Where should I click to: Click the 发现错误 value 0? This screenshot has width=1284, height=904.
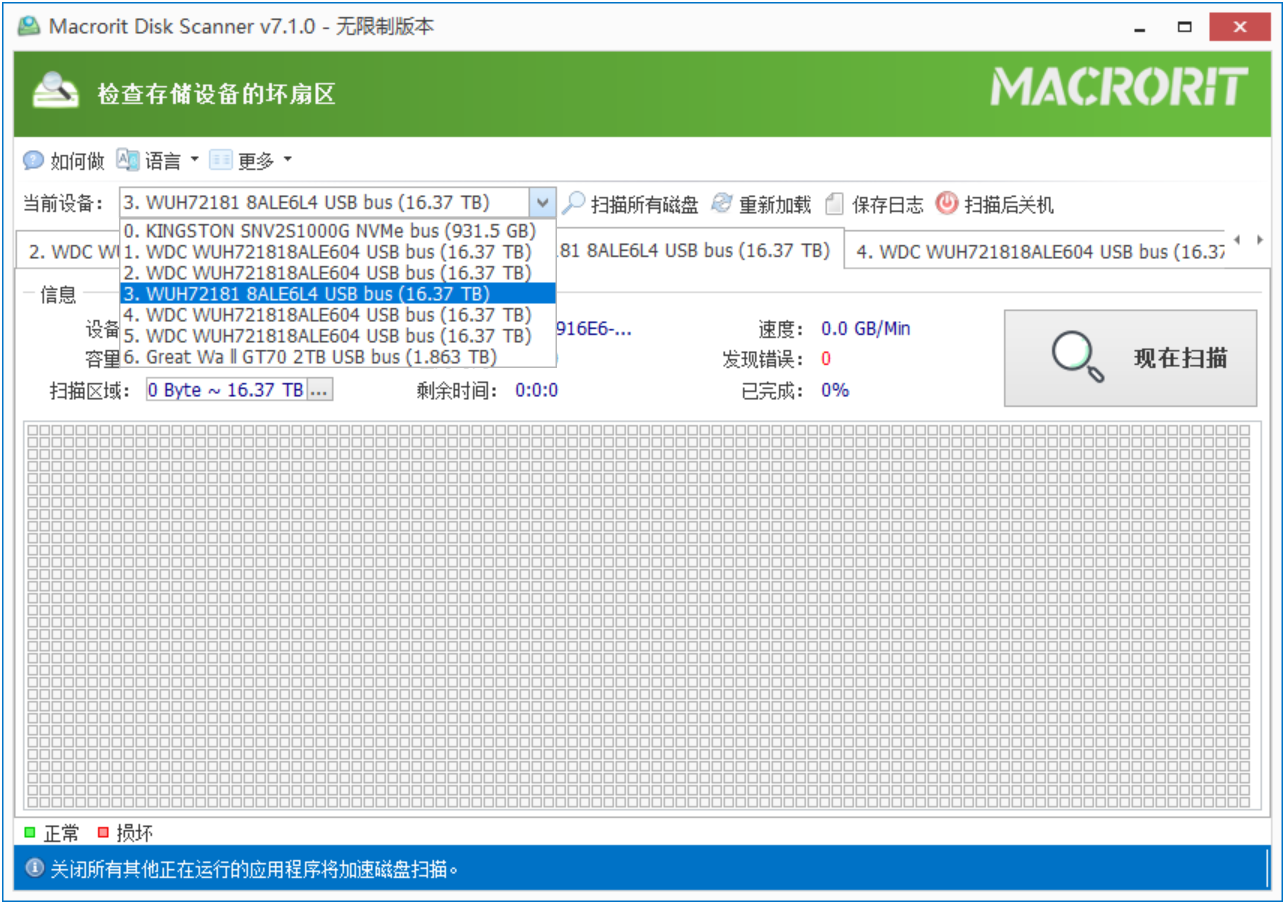pos(826,359)
